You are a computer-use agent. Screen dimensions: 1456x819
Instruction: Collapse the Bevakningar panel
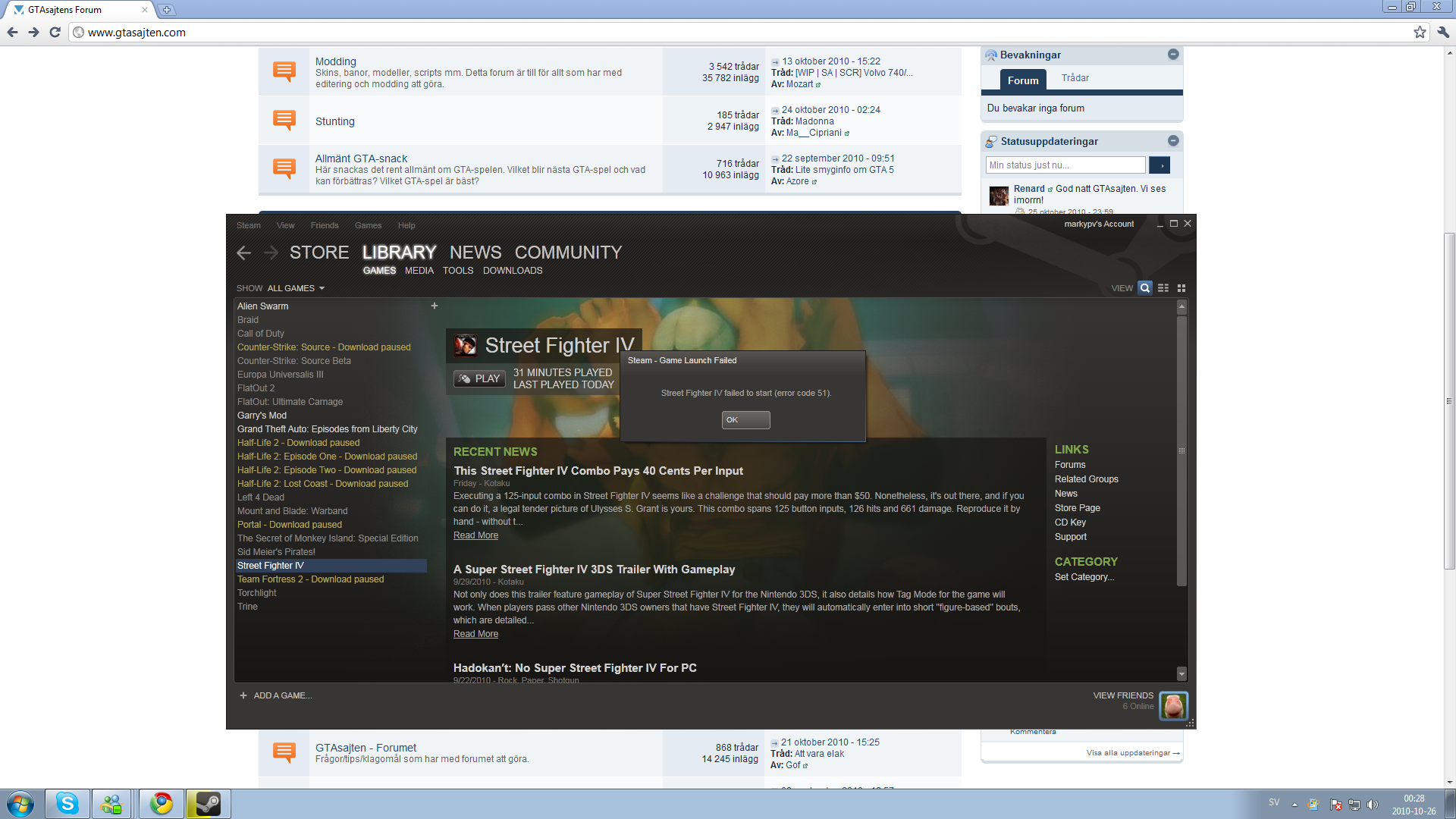1173,55
